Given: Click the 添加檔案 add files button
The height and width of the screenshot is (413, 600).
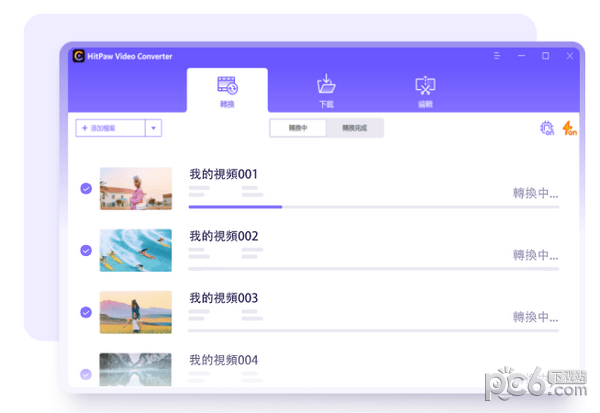Looking at the screenshot, I should [x=110, y=128].
